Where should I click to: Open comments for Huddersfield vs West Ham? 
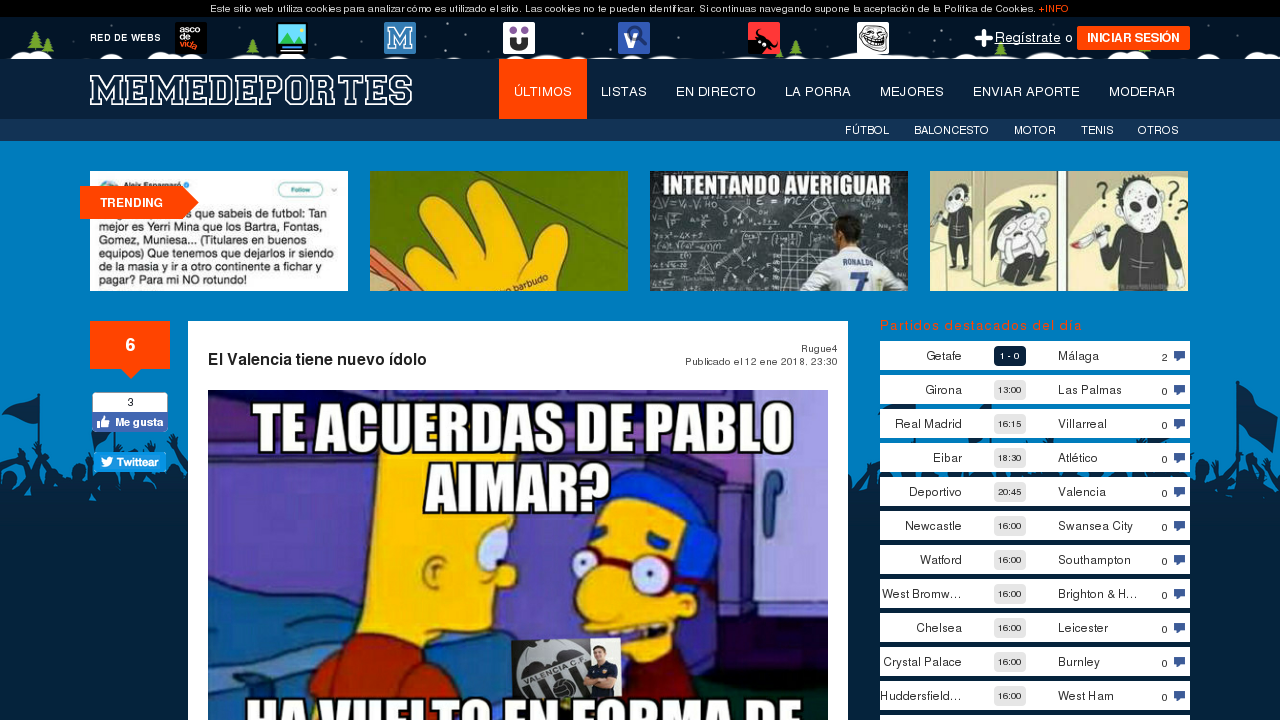[x=1180, y=696]
